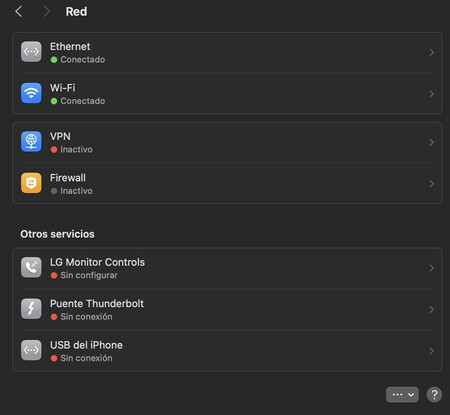Open the Firewall Inactivo entry
Viewport: 450px width, 415px height.
227,183
